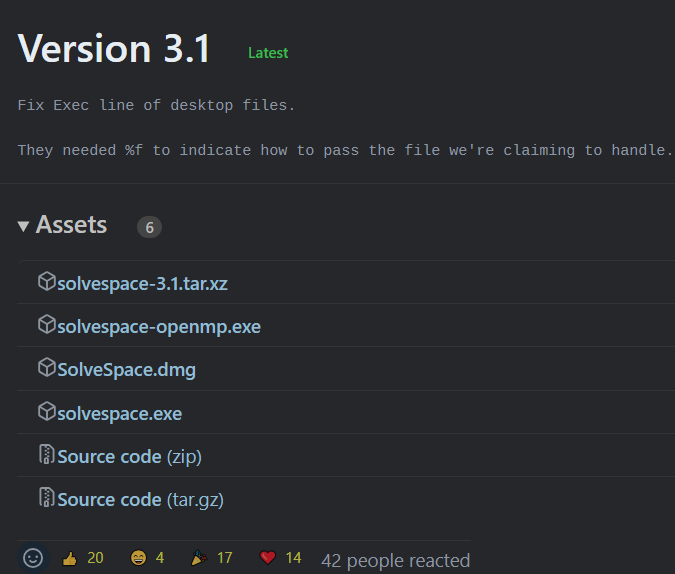Open the add reaction smiley picker
675x574 pixels.
33,558
